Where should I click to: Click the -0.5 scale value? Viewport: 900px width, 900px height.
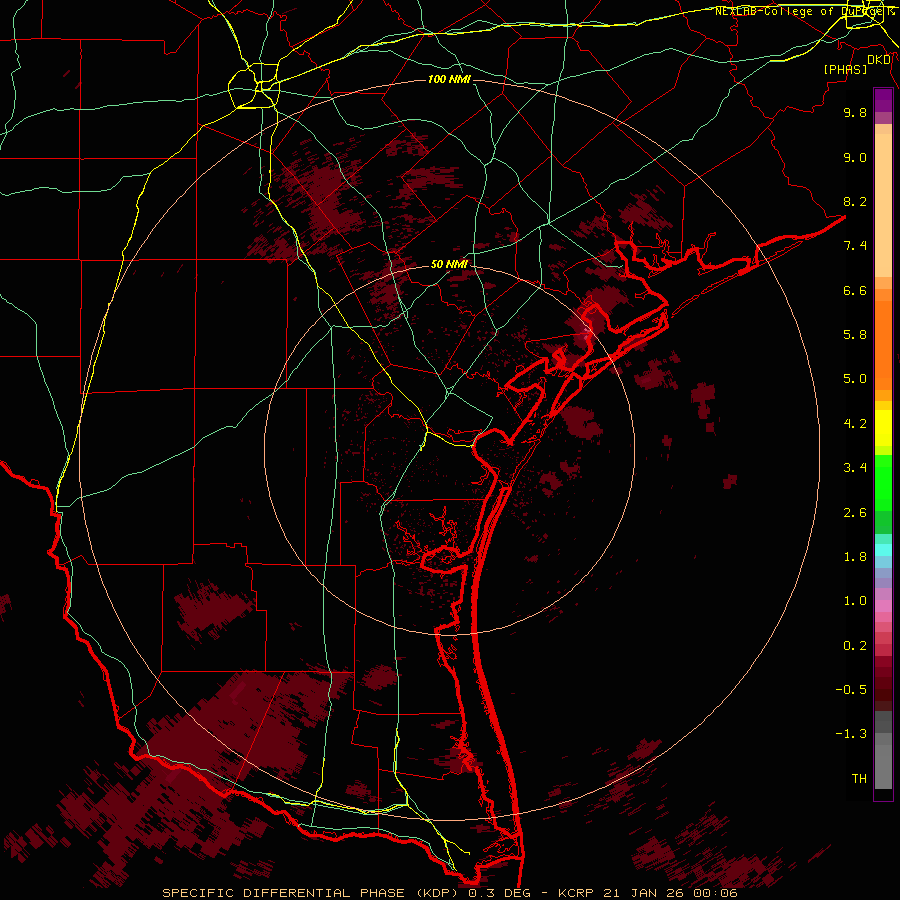851,690
